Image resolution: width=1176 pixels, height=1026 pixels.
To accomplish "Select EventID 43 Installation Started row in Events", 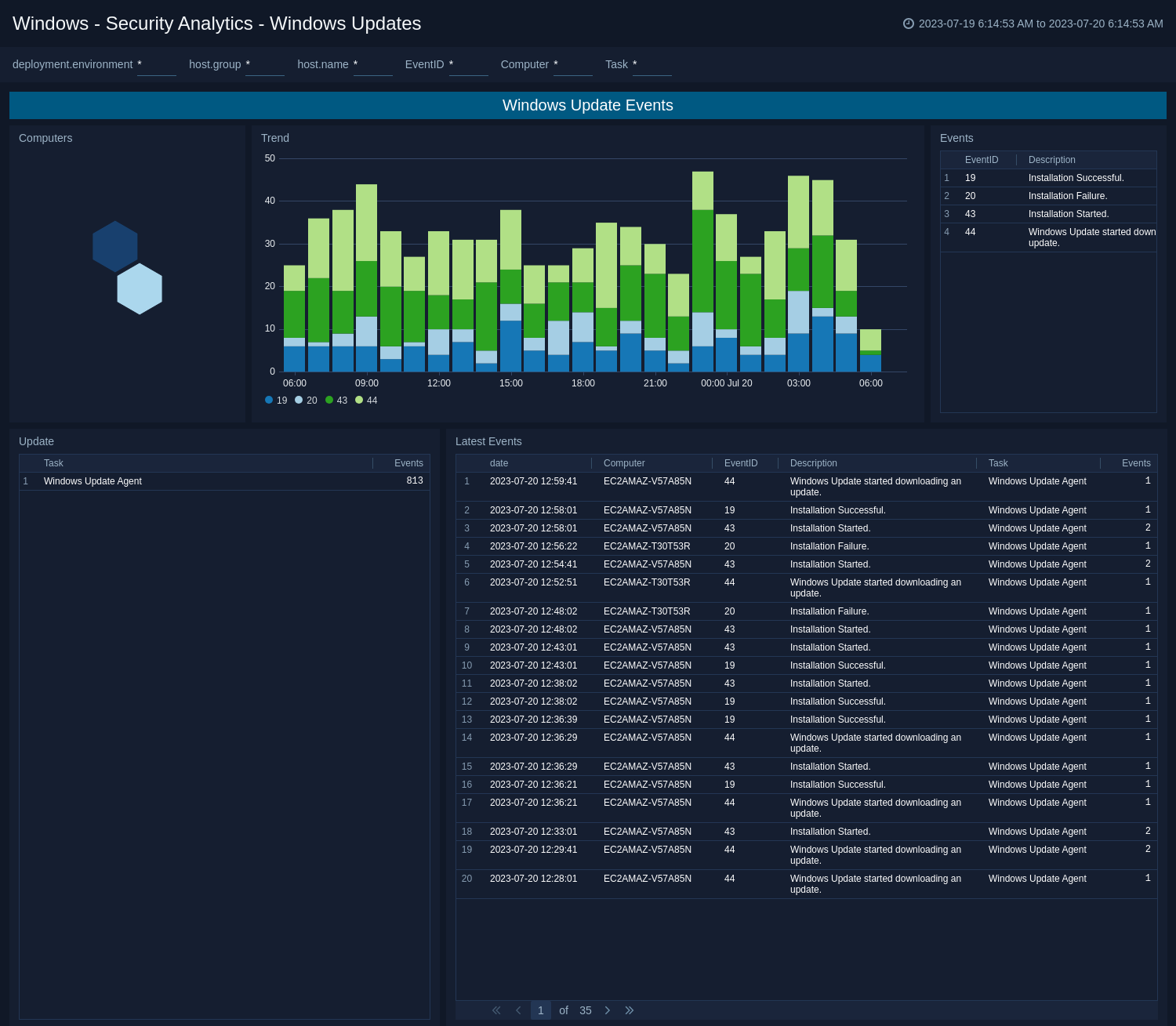I will (1048, 214).
